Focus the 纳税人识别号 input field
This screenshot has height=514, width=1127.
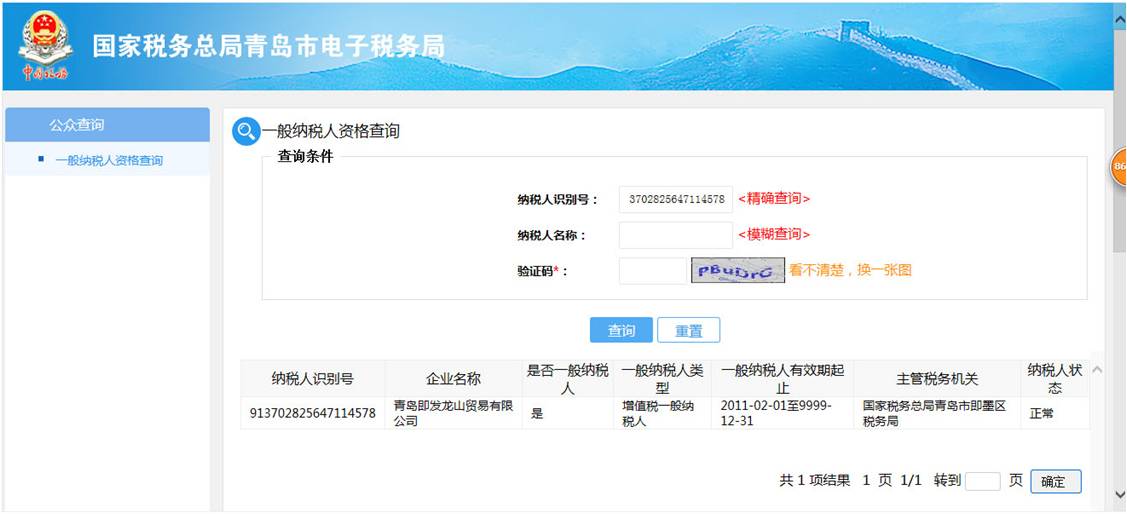point(675,199)
